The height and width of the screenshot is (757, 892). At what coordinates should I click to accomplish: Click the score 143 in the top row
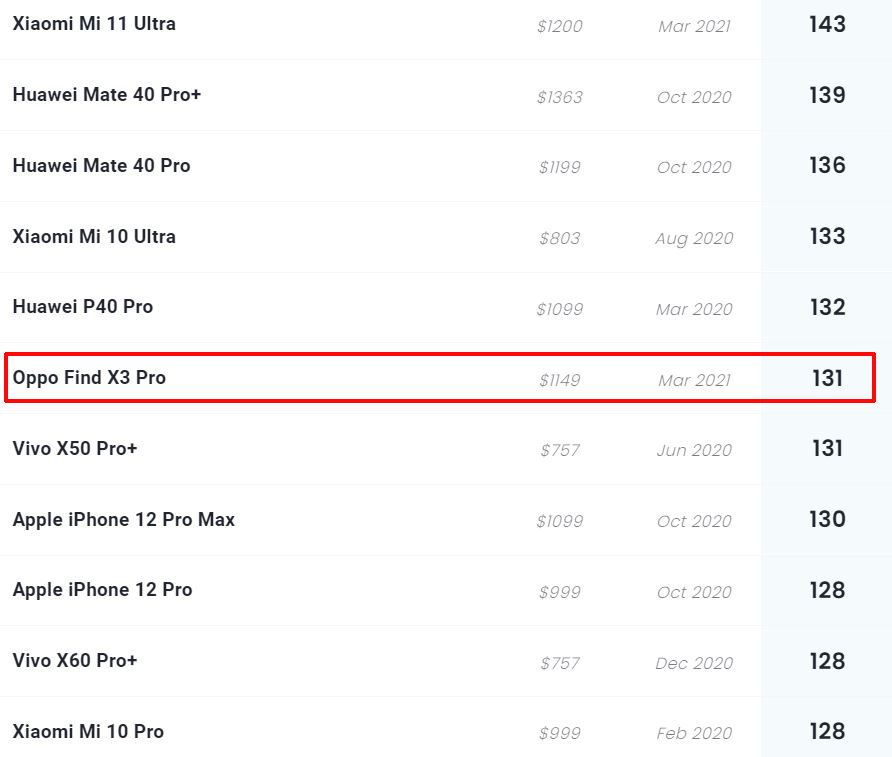(x=827, y=24)
